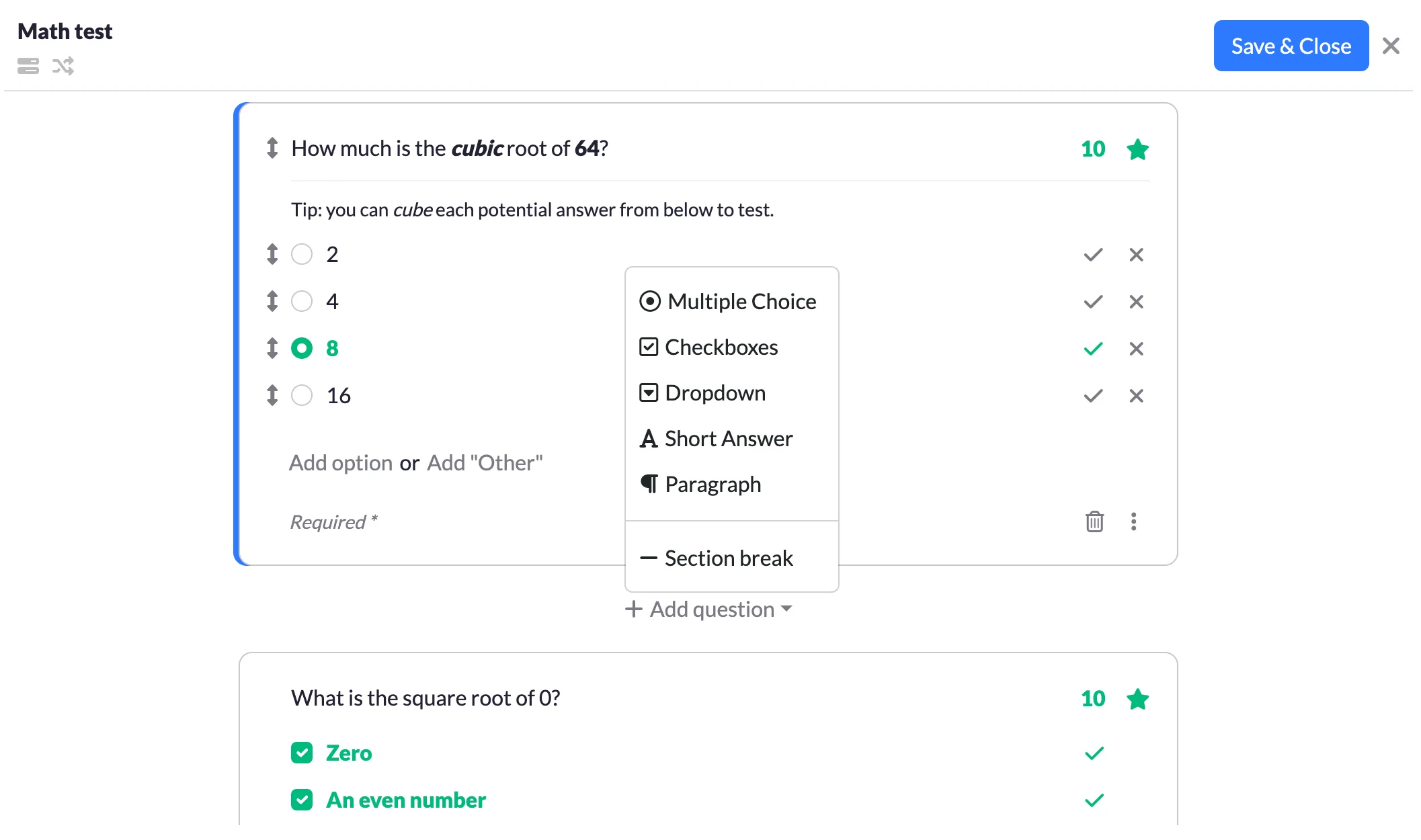Click Add "Other" link
1421x840 pixels.
click(485, 462)
